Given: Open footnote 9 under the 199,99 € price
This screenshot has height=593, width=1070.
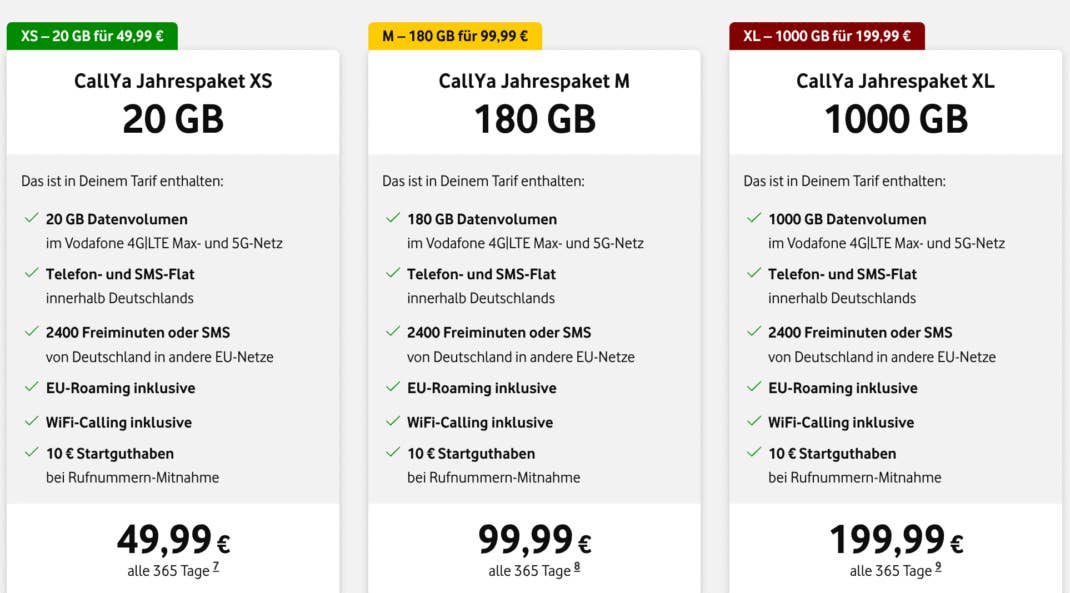Looking at the screenshot, I should coord(938,568).
